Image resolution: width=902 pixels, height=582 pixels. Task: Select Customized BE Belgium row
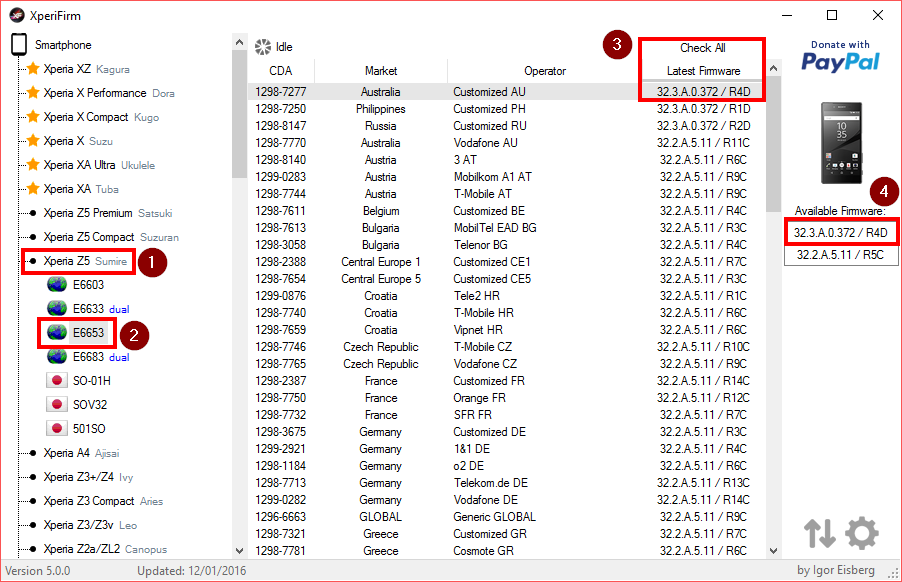pyautogui.click(x=507, y=211)
